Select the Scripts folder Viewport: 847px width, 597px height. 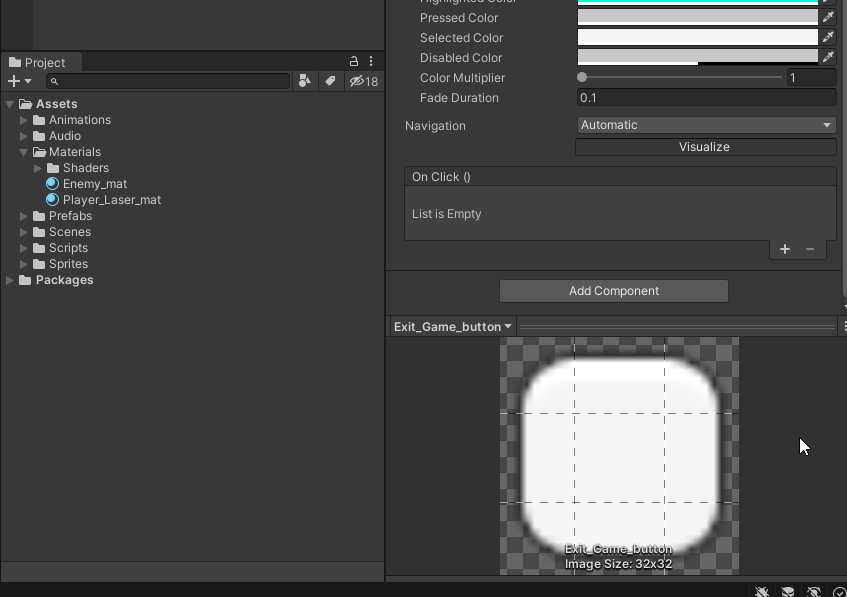(x=68, y=248)
